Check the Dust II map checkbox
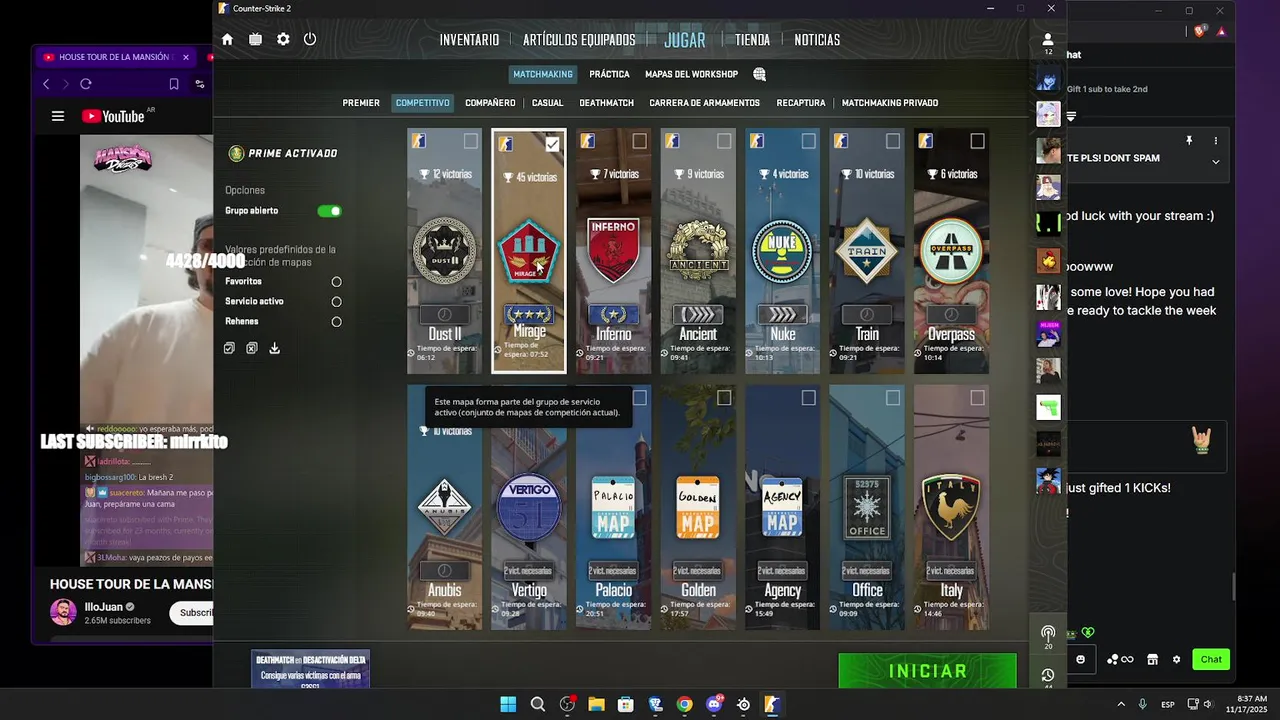 tap(471, 141)
